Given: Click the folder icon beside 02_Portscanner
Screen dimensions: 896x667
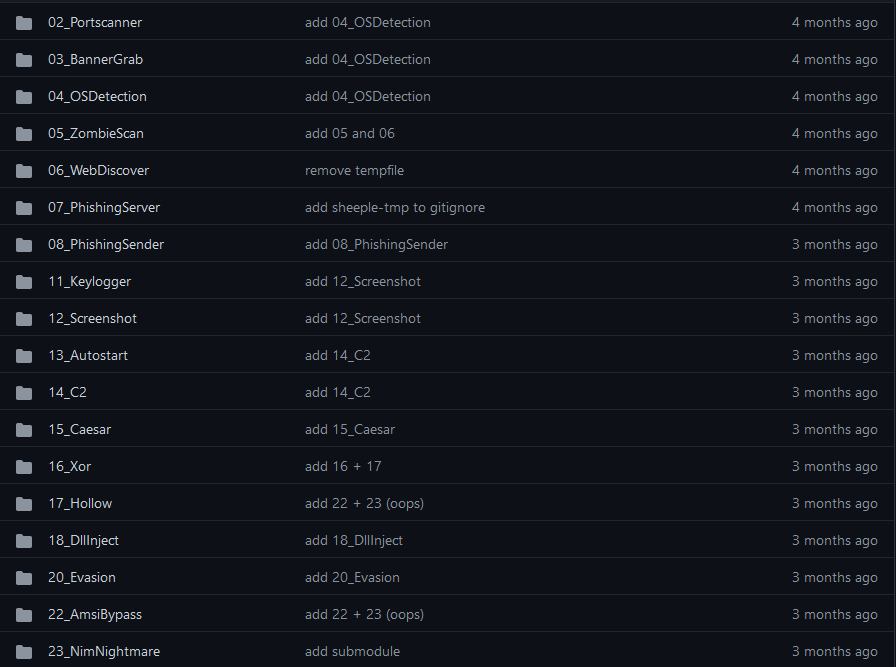Looking at the screenshot, I should 24,22.
